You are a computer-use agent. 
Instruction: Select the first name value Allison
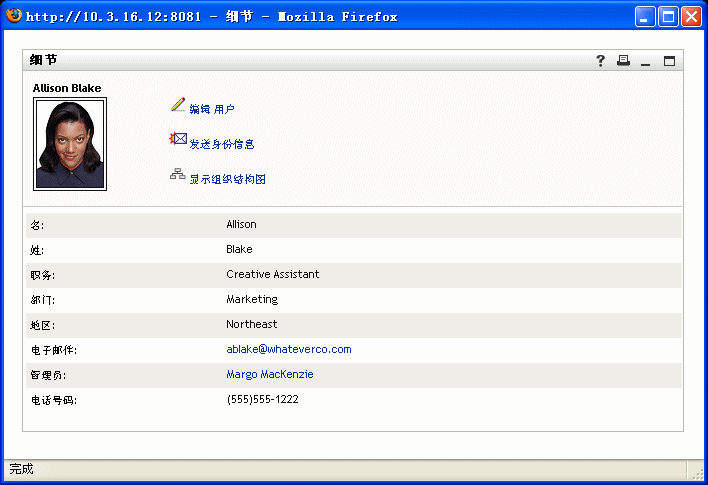click(241, 224)
